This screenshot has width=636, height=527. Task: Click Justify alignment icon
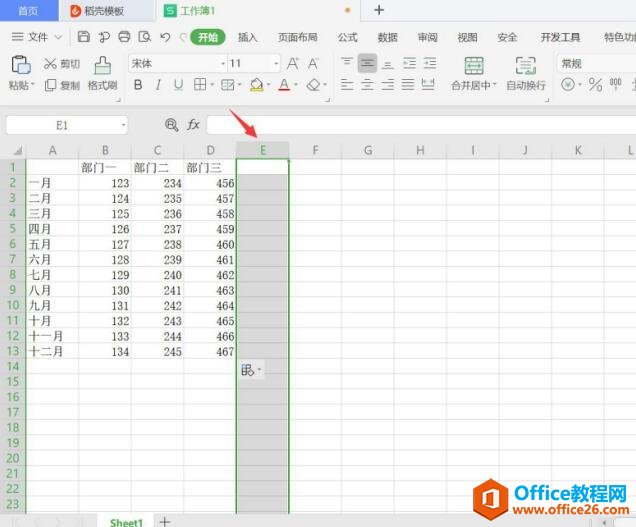408,84
